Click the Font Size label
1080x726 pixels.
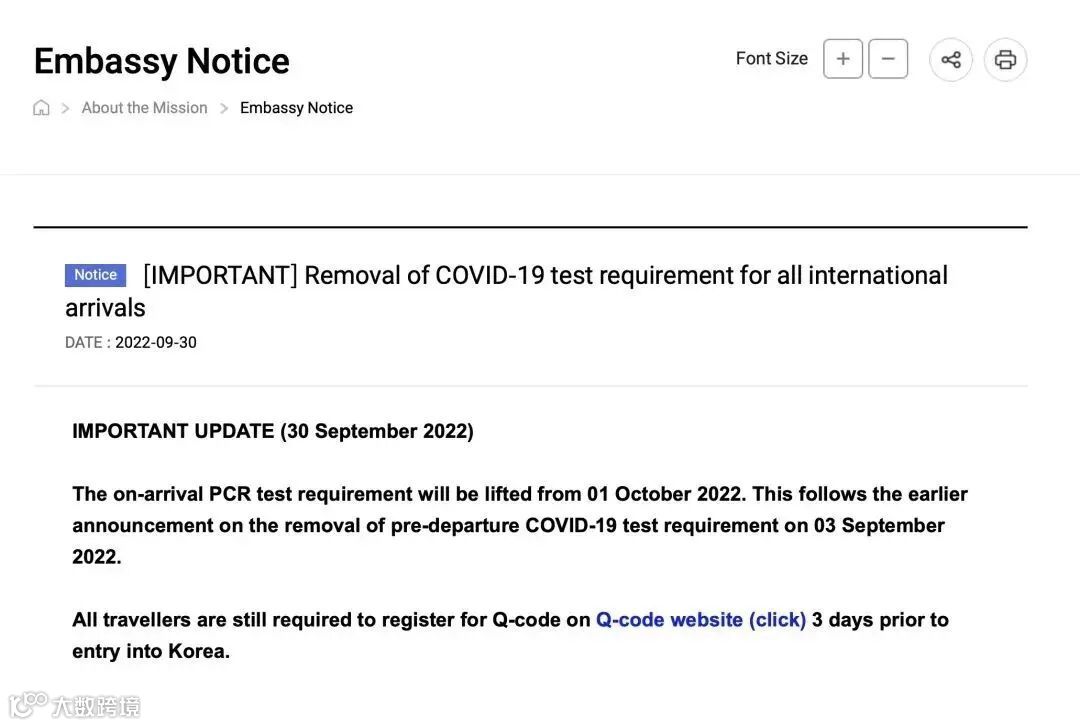coord(771,59)
